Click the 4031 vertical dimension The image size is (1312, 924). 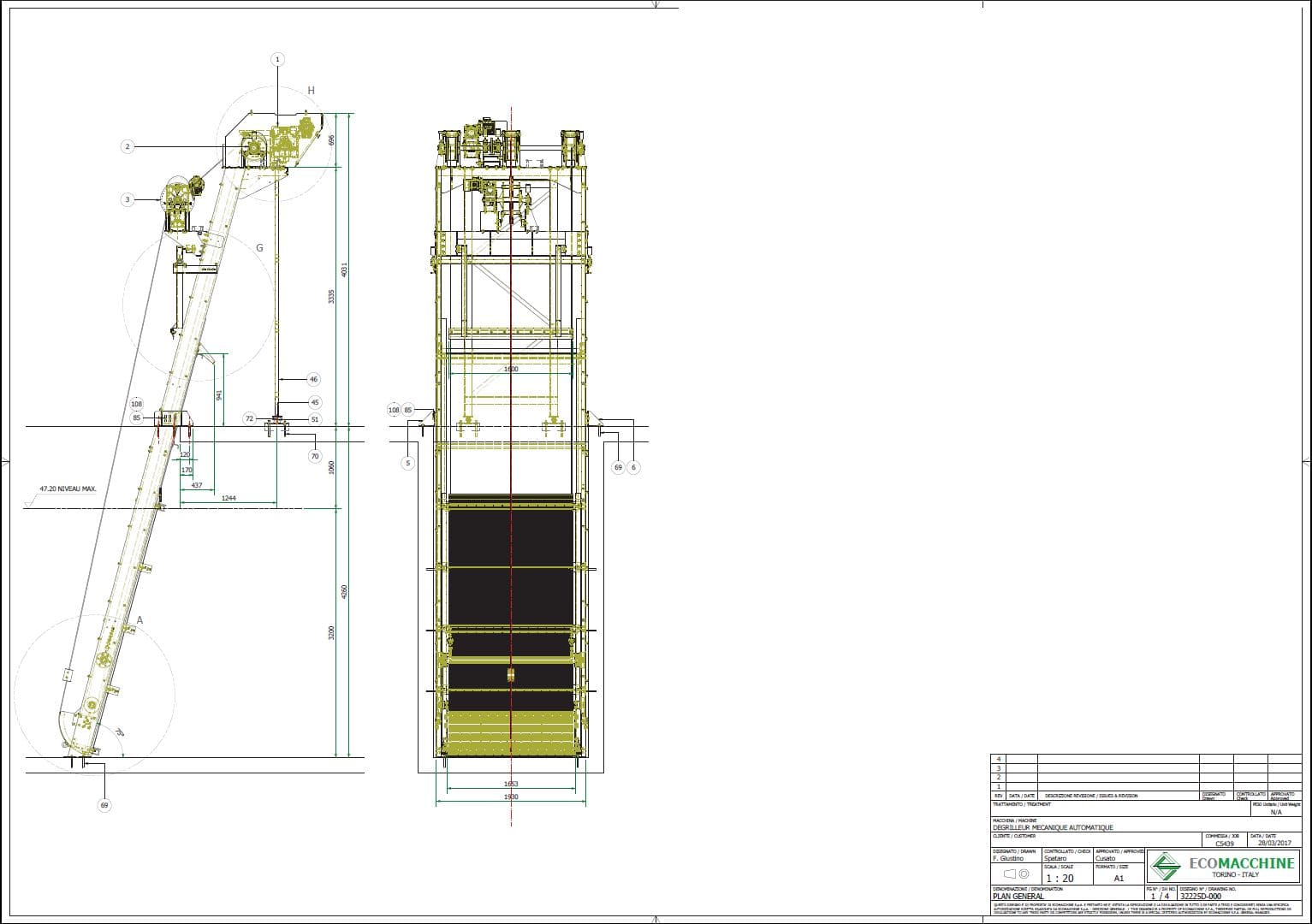pyautogui.click(x=344, y=269)
